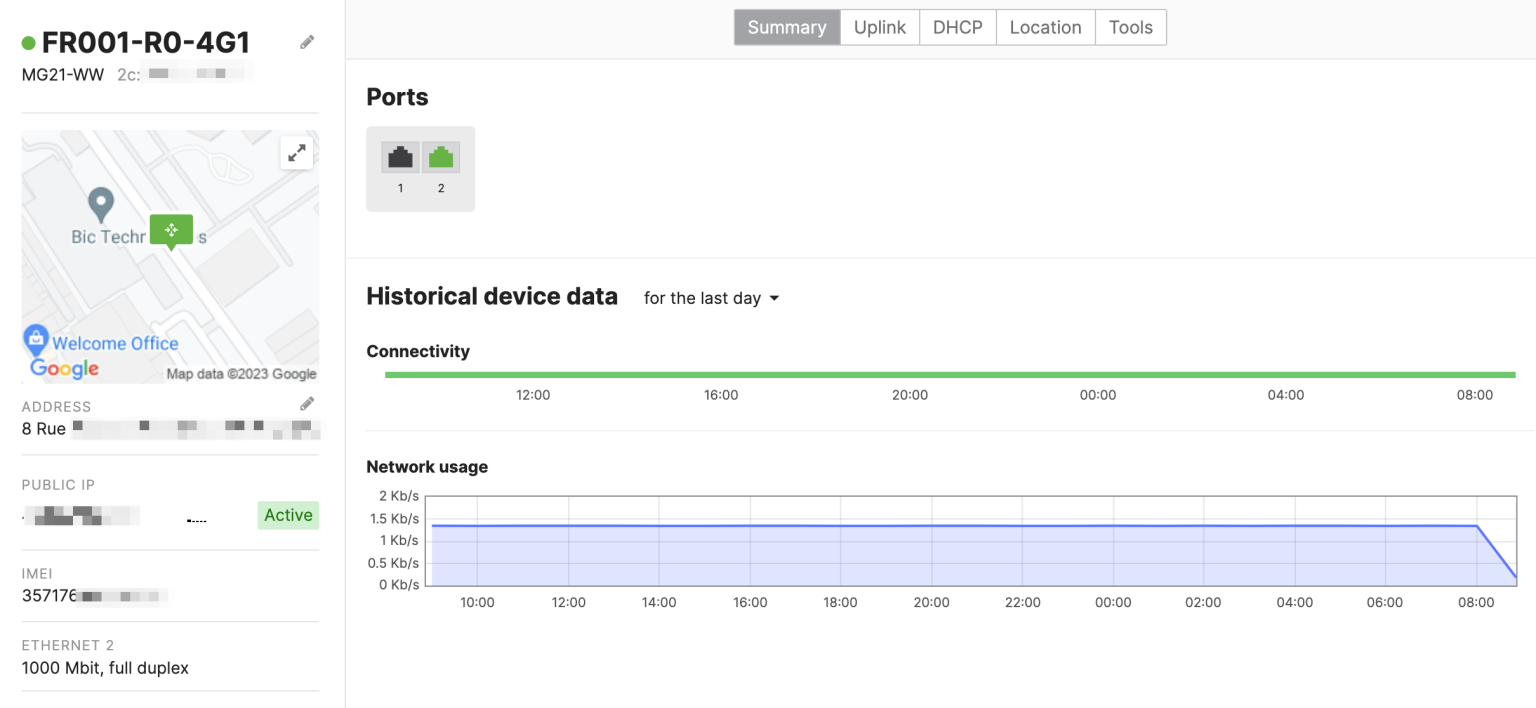Click the Bic Technologies map pin
This screenshot has width=1536, height=708.
[100, 204]
